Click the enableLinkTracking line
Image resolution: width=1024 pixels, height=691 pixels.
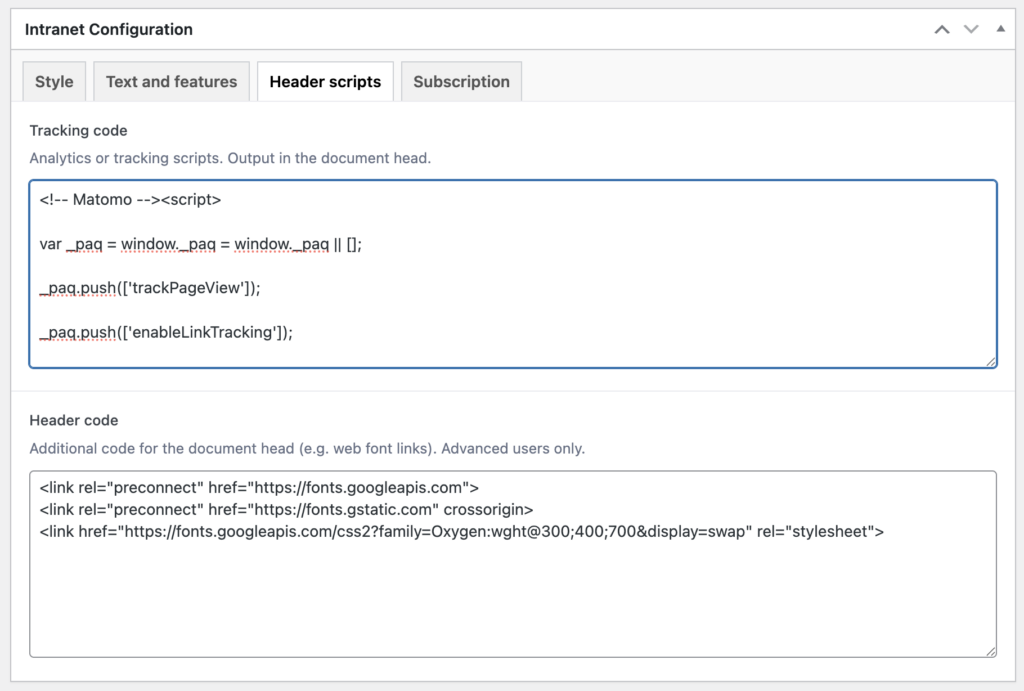[x=180, y=331]
